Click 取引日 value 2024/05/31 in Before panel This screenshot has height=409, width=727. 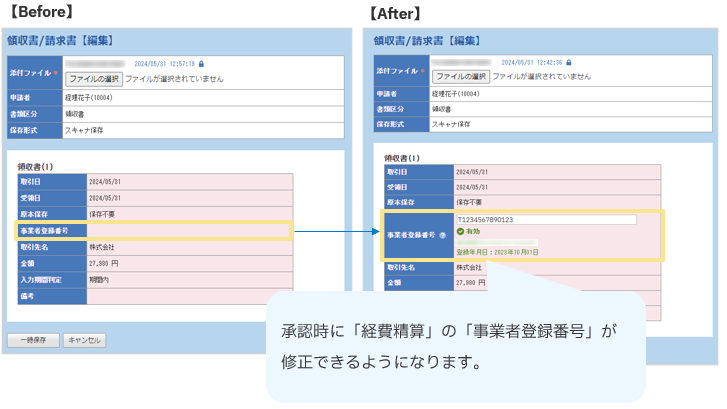[105, 182]
